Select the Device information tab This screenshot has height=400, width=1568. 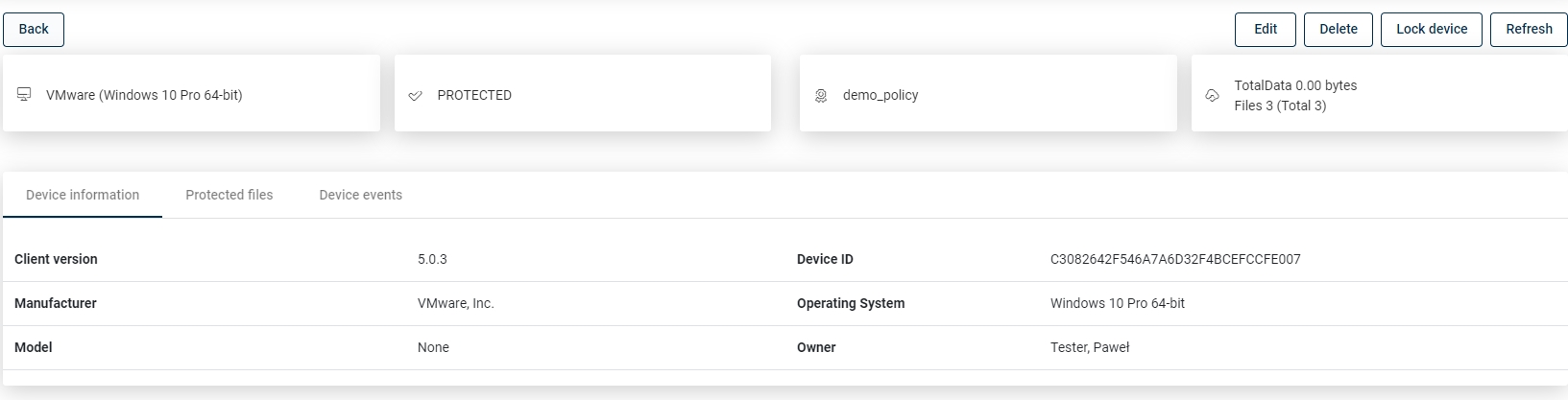click(83, 195)
